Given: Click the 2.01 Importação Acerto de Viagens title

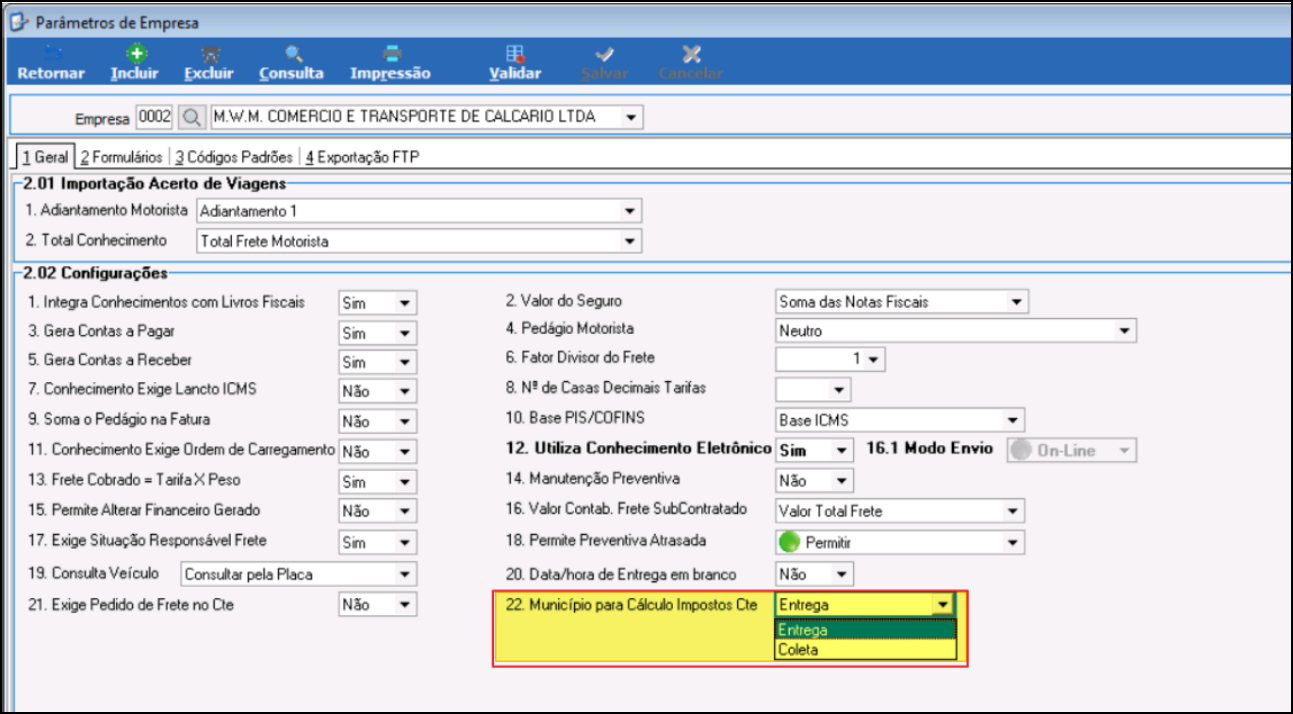Looking at the screenshot, I should click(x=153, y=183).
